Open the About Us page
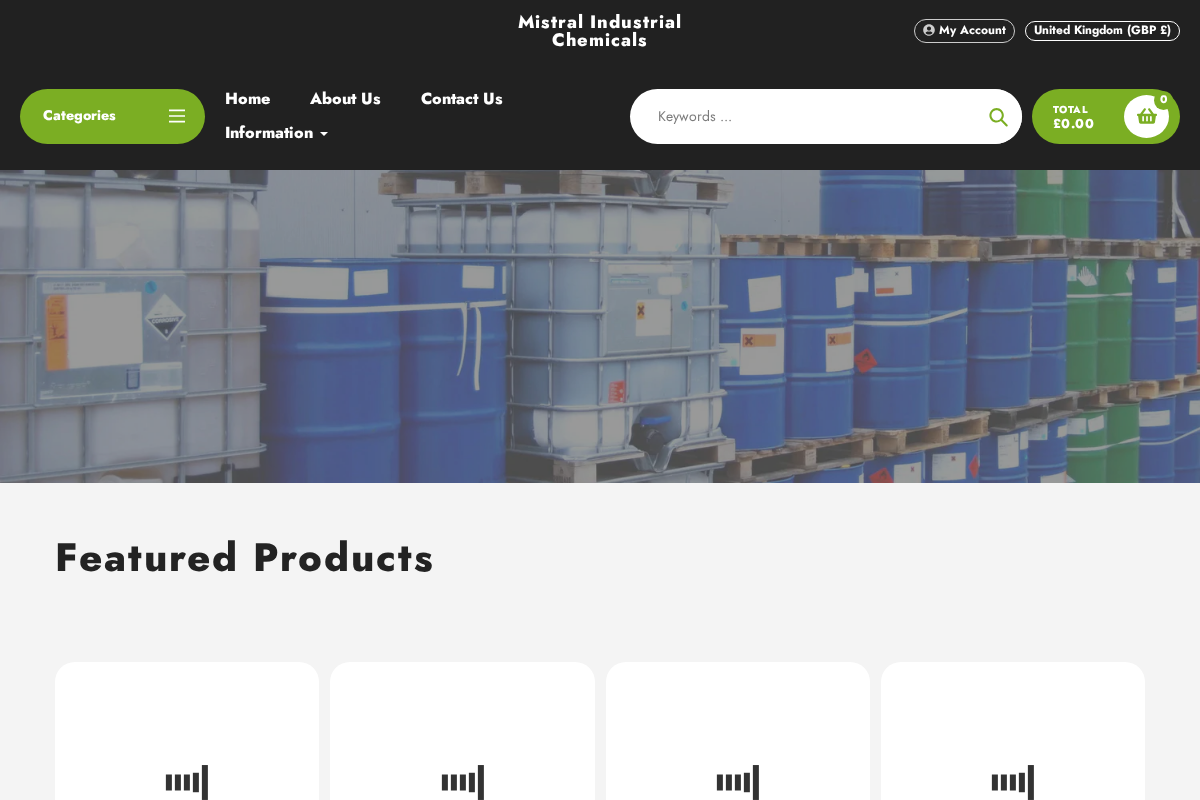The image size is (1200, 800). (x=345, y=99)
